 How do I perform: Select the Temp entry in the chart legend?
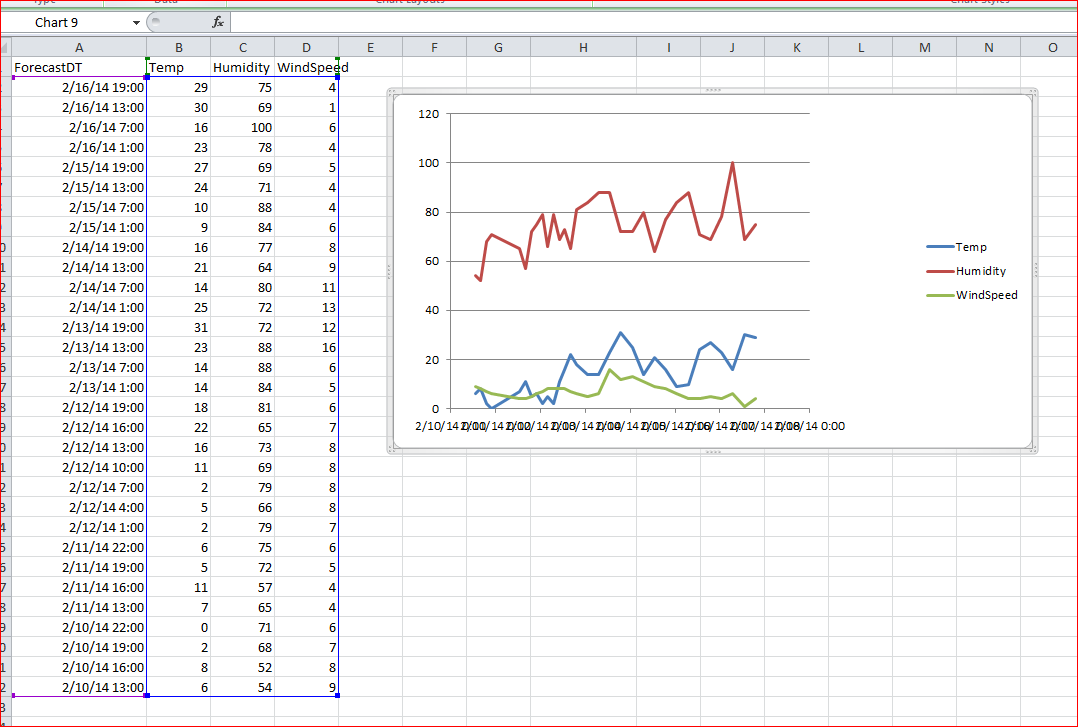pos(956,246)
